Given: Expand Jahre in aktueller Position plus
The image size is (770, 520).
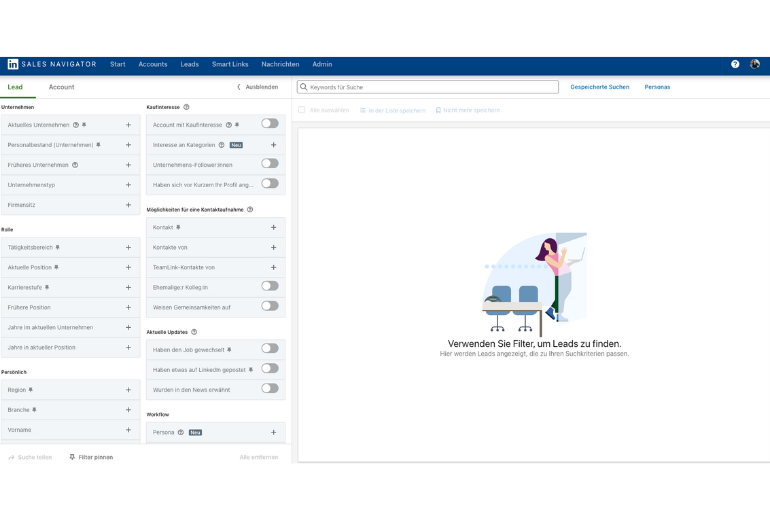Looking at the screenshot, I should click(x=128, y=347).
